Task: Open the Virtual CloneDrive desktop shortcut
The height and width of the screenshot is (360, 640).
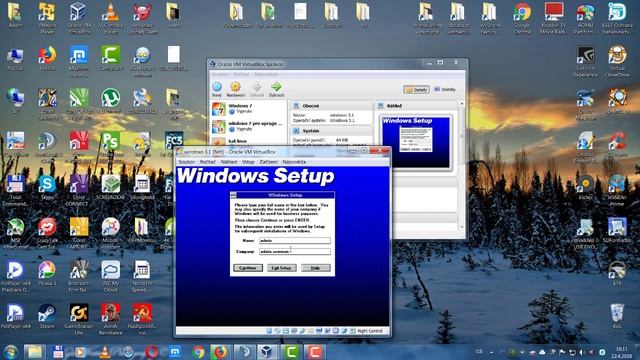Action: point(617,61)
